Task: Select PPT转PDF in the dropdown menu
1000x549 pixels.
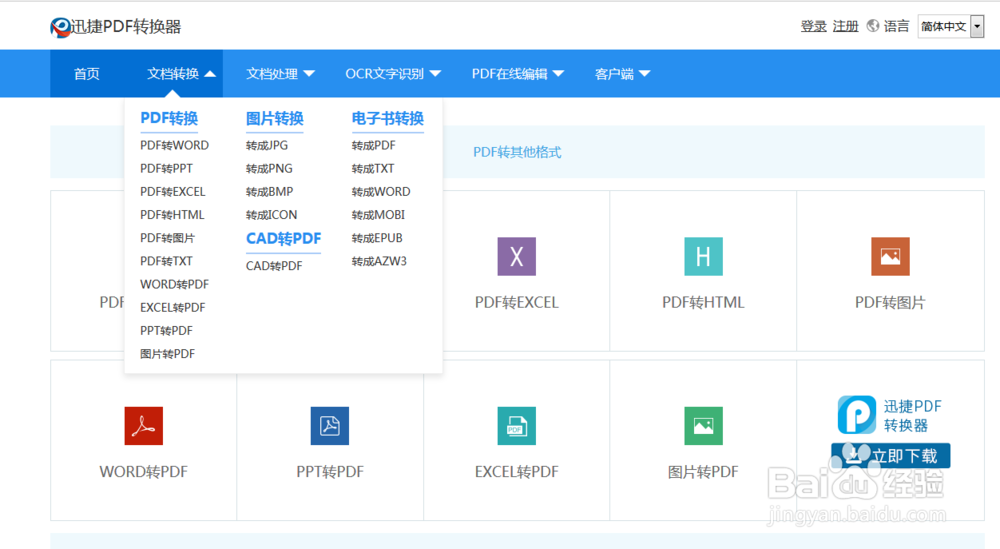Action: 166,330
